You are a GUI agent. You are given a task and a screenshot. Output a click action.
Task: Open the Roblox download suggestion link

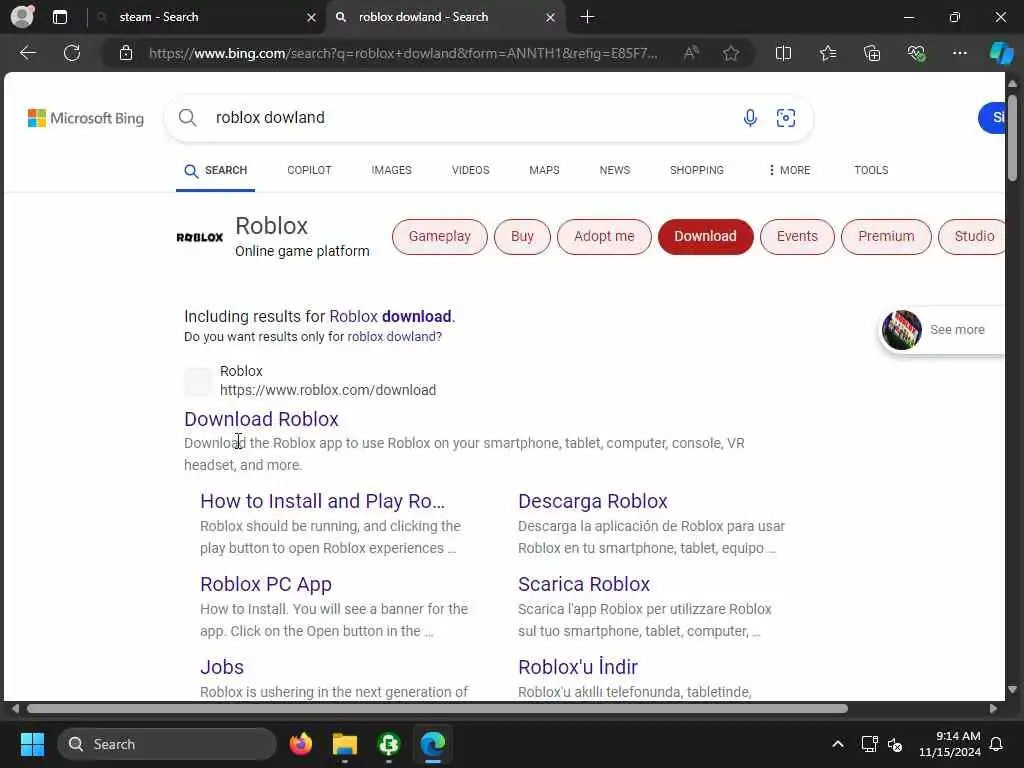390,317
